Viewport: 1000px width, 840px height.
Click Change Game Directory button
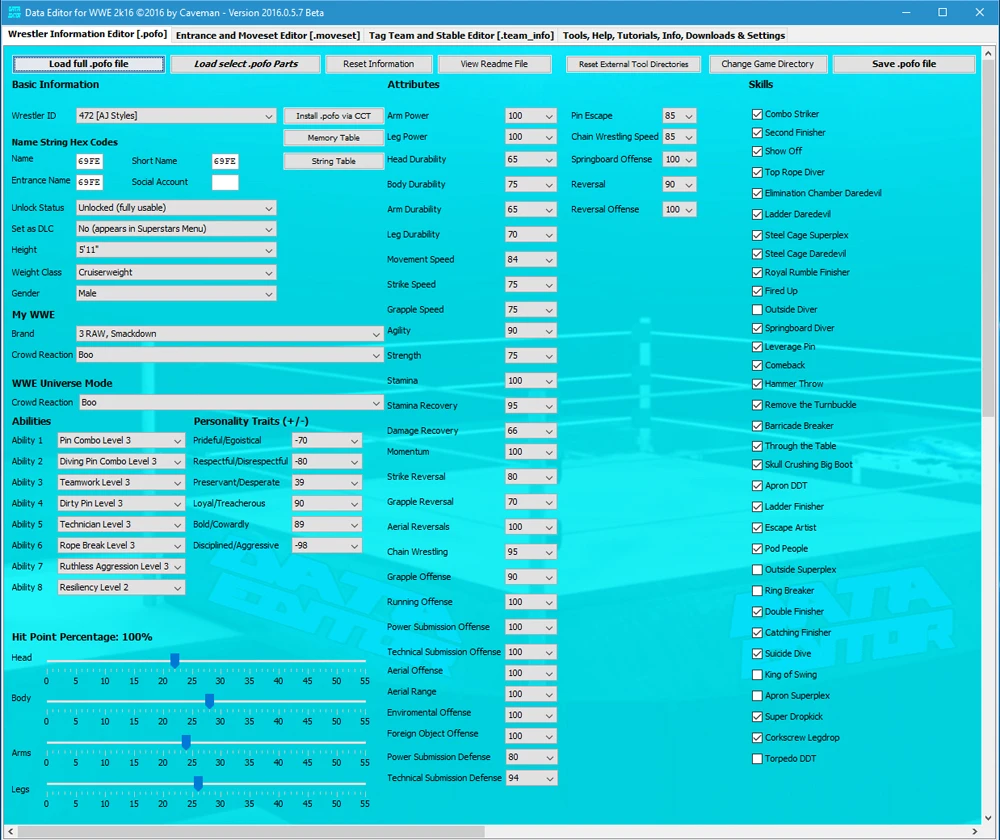tap(767, 64)
